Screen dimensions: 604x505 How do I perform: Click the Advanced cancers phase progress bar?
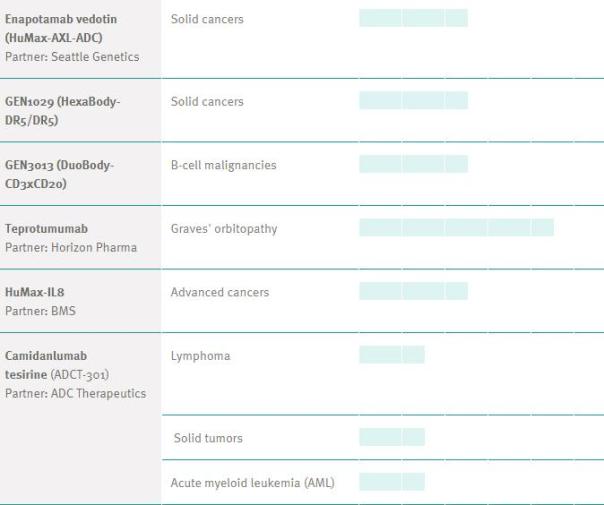click(413, 291)
